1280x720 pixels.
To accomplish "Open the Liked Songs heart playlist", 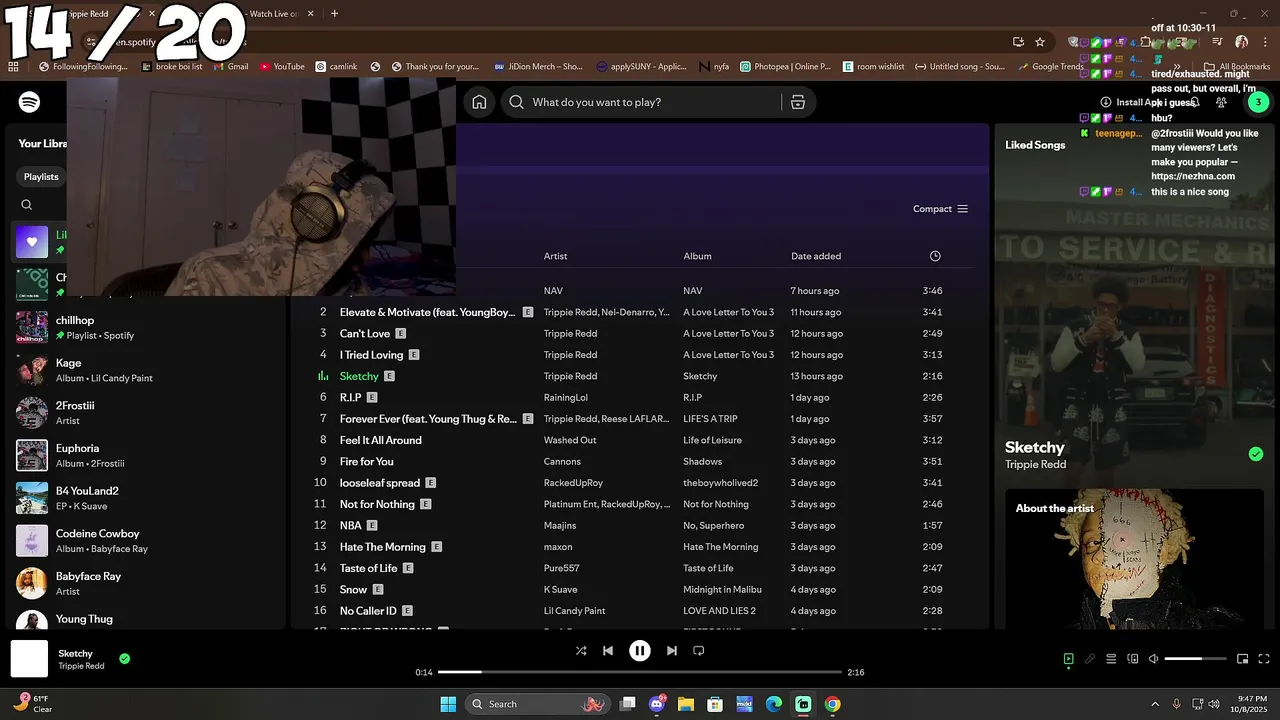I will (x=32, y=242).
